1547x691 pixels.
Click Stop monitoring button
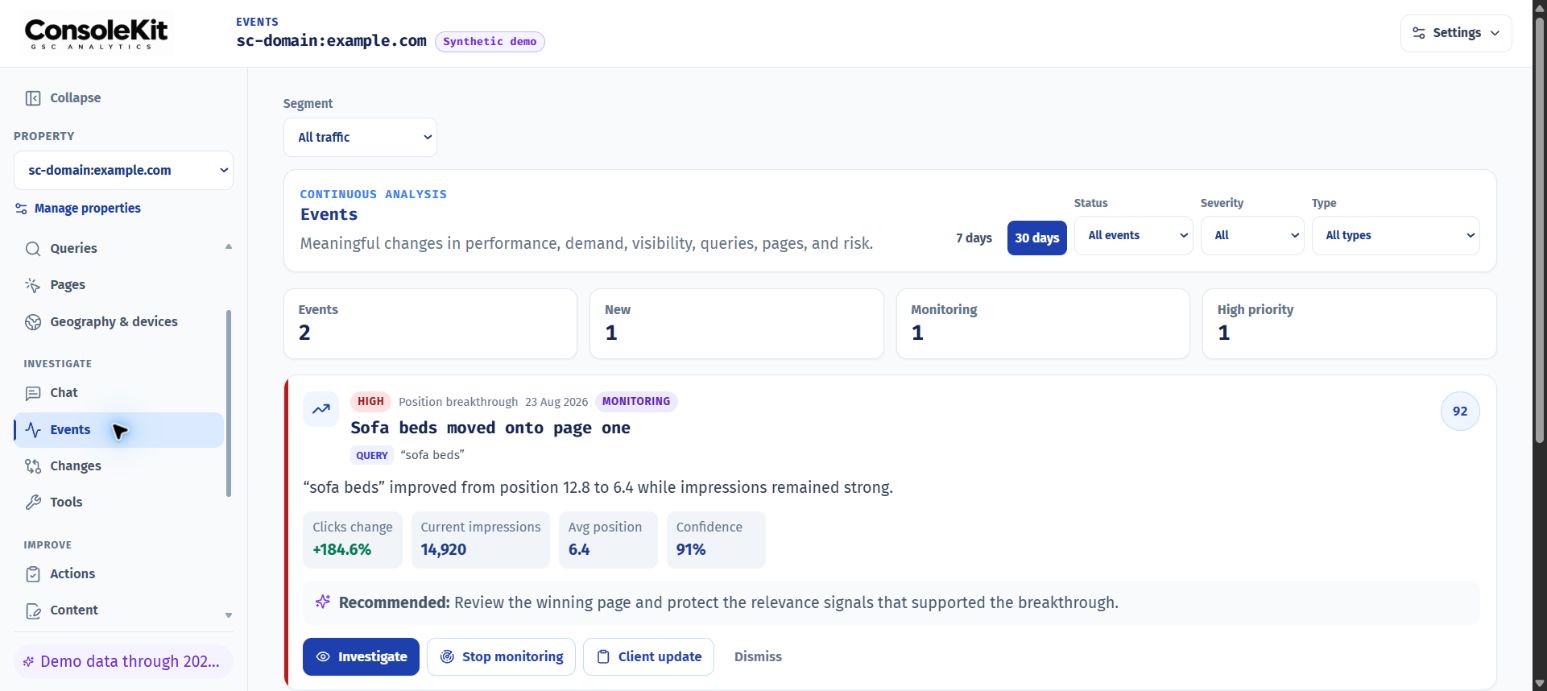[x=501, y=657]
